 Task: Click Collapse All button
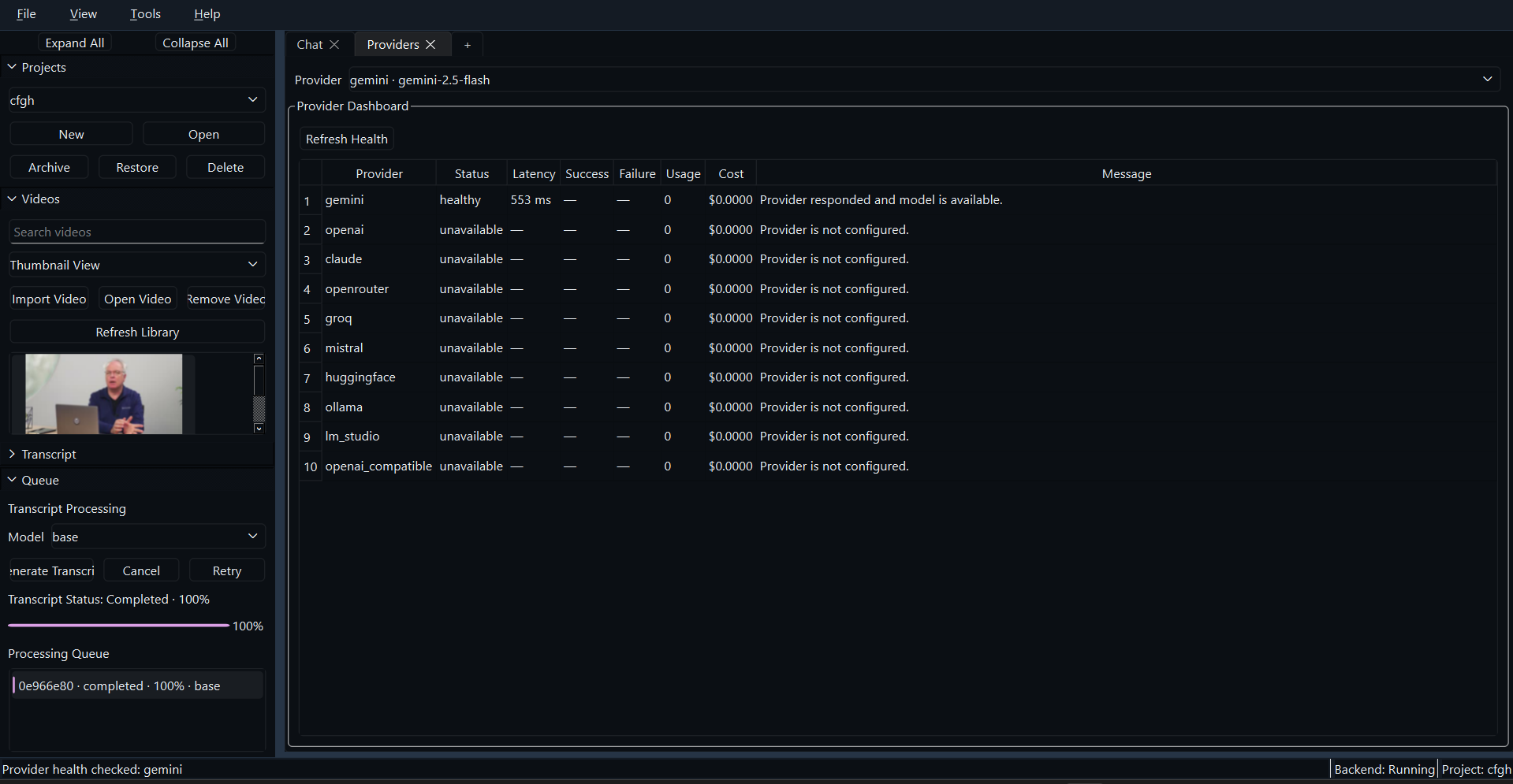click(x=196, y=43)
